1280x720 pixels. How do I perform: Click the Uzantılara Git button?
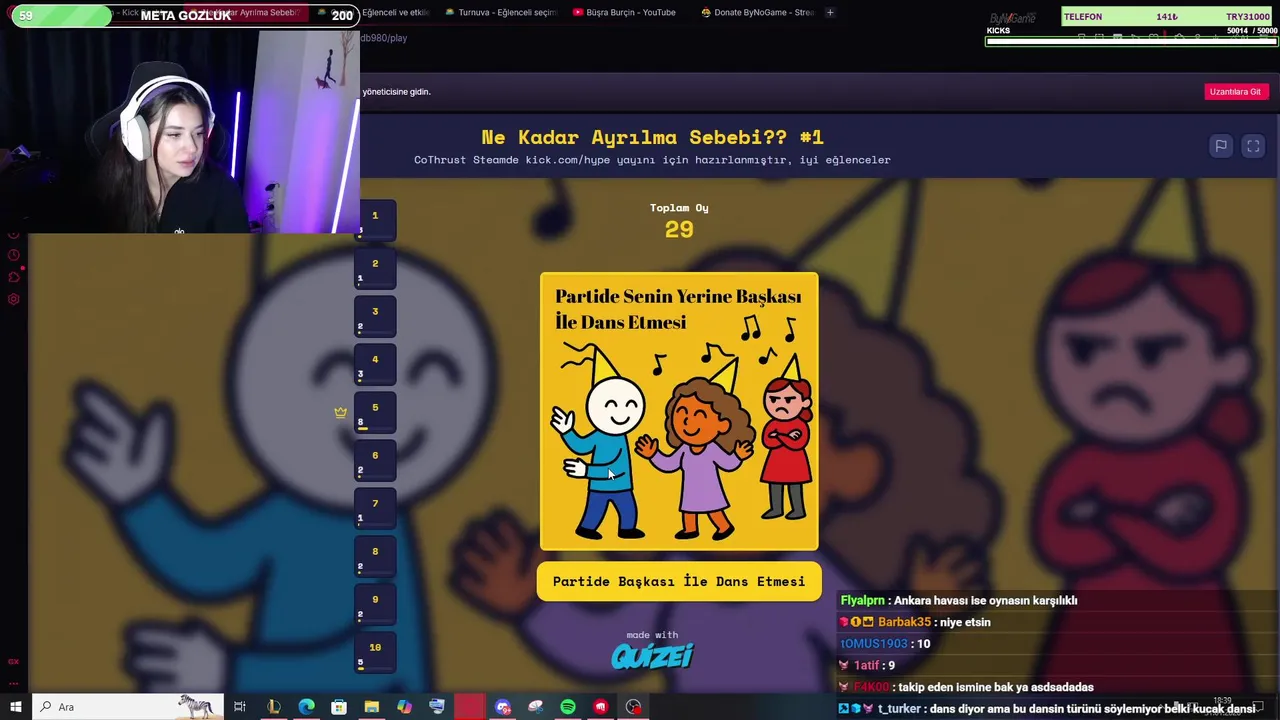tap(1235, 92)
